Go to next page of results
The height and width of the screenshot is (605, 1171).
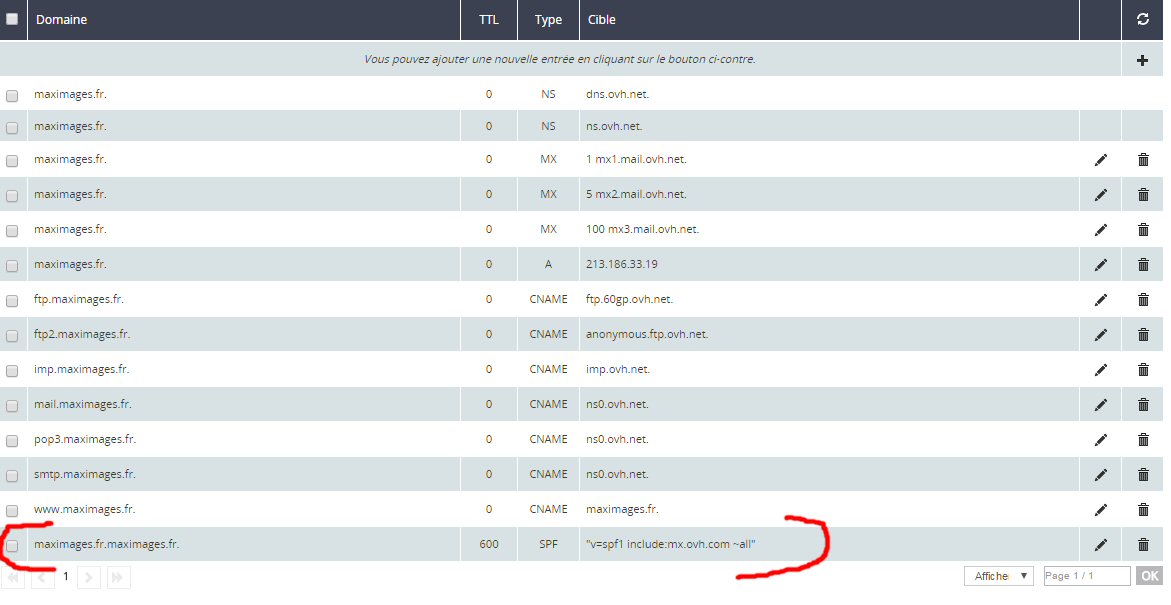89,577
